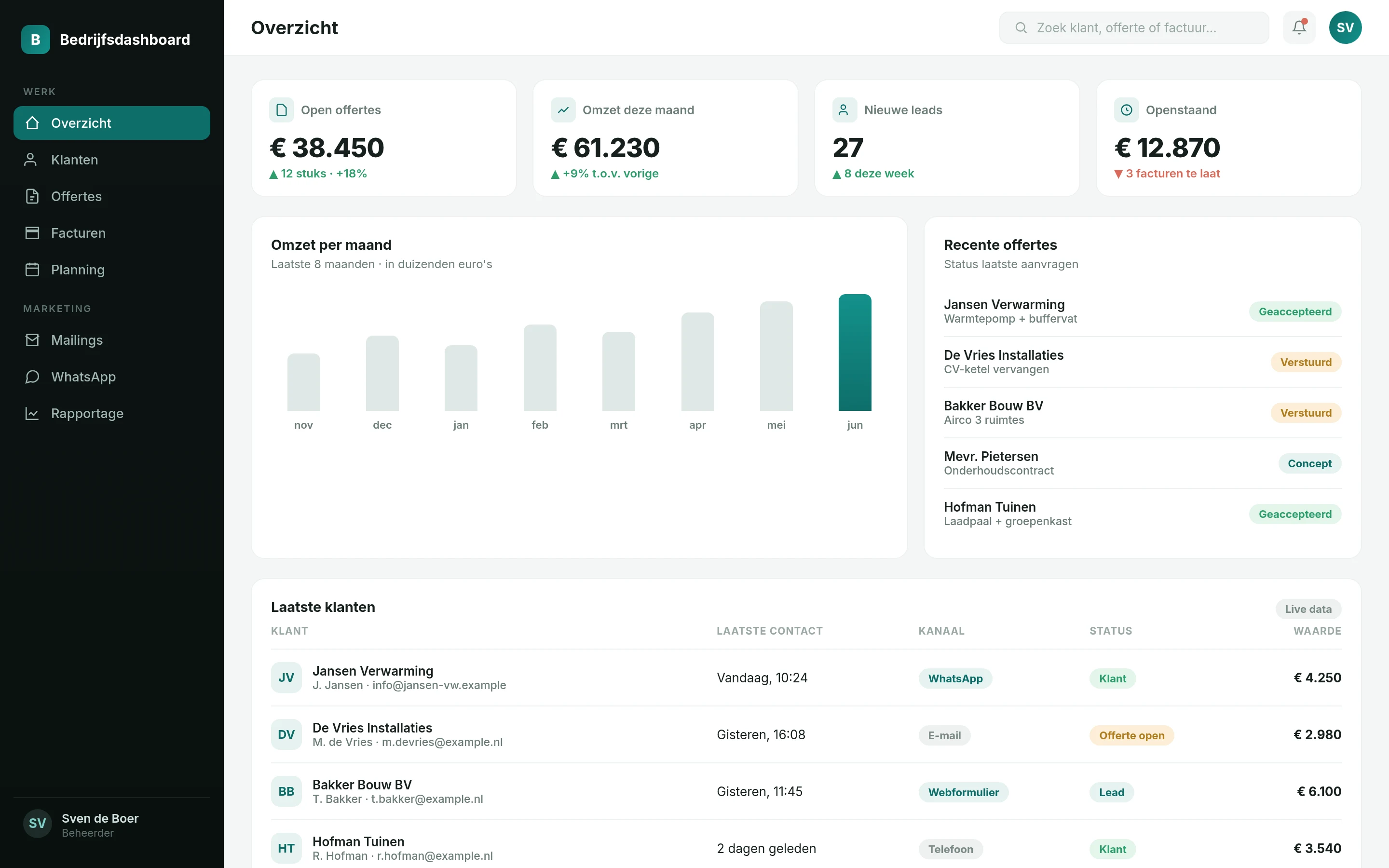The height and width of the screenshot is (868, 1389).
Task: Click the BB avatar for Bakker Bouw BV
Action: pos(286,791)
